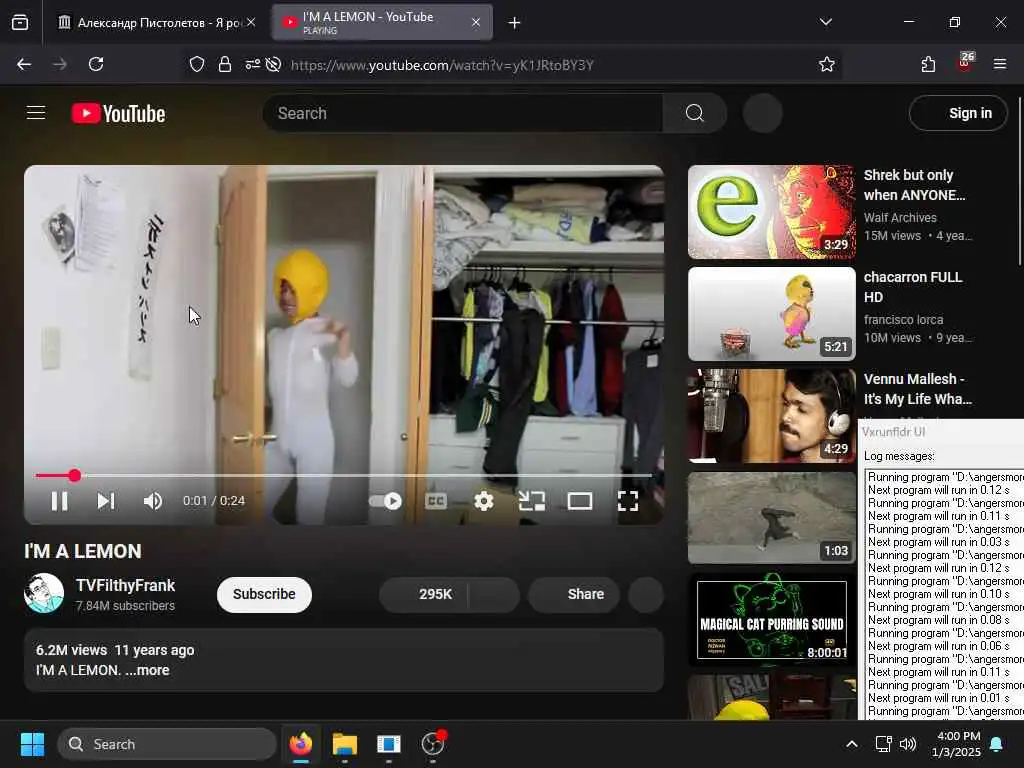Open YouTube hamburger guide menu
Screen dimensions: 1024x768
click(x=36, y=113)
